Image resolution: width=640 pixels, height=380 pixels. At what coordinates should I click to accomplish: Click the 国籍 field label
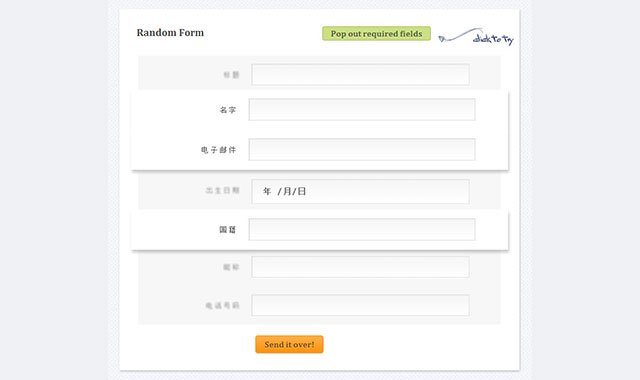(x=228, y=229)
